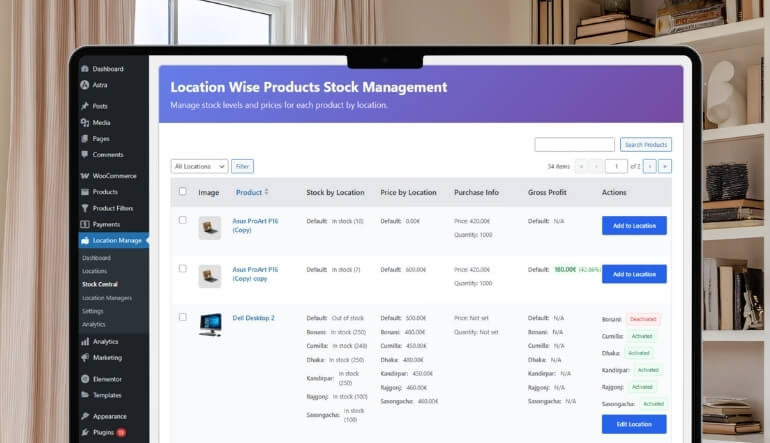Sort by the Product column arrows

266,192
